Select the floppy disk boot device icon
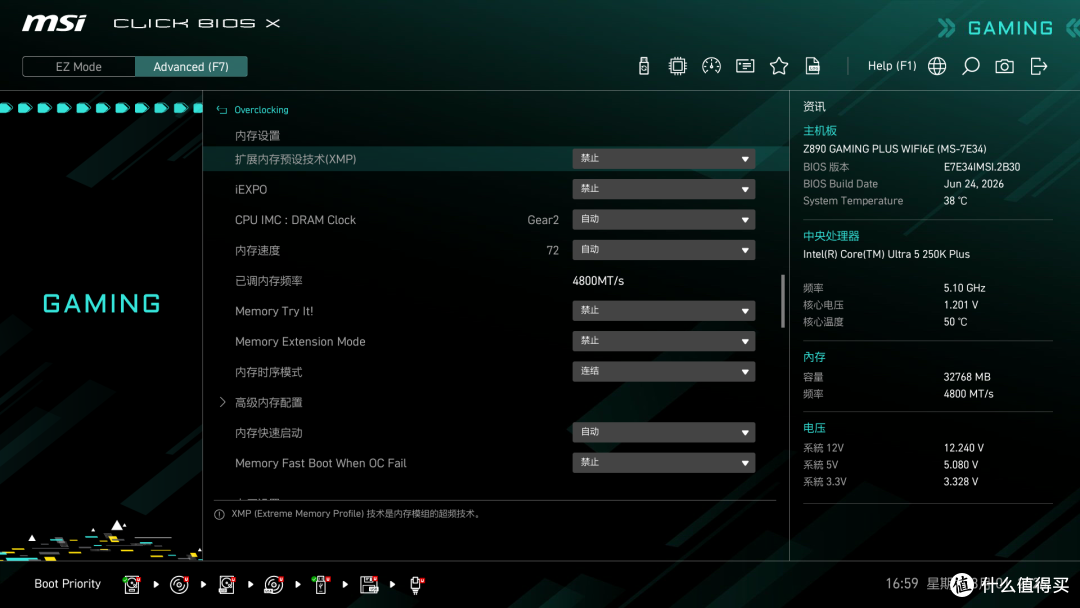This screenshot has height=608, width=1080. 369,585
